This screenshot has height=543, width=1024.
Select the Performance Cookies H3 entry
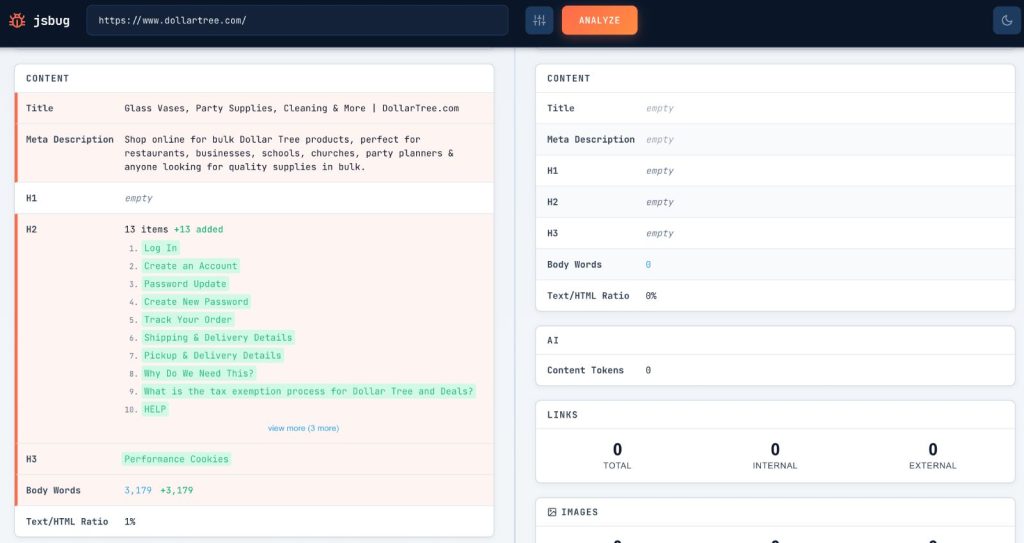(x=176, y=459)
